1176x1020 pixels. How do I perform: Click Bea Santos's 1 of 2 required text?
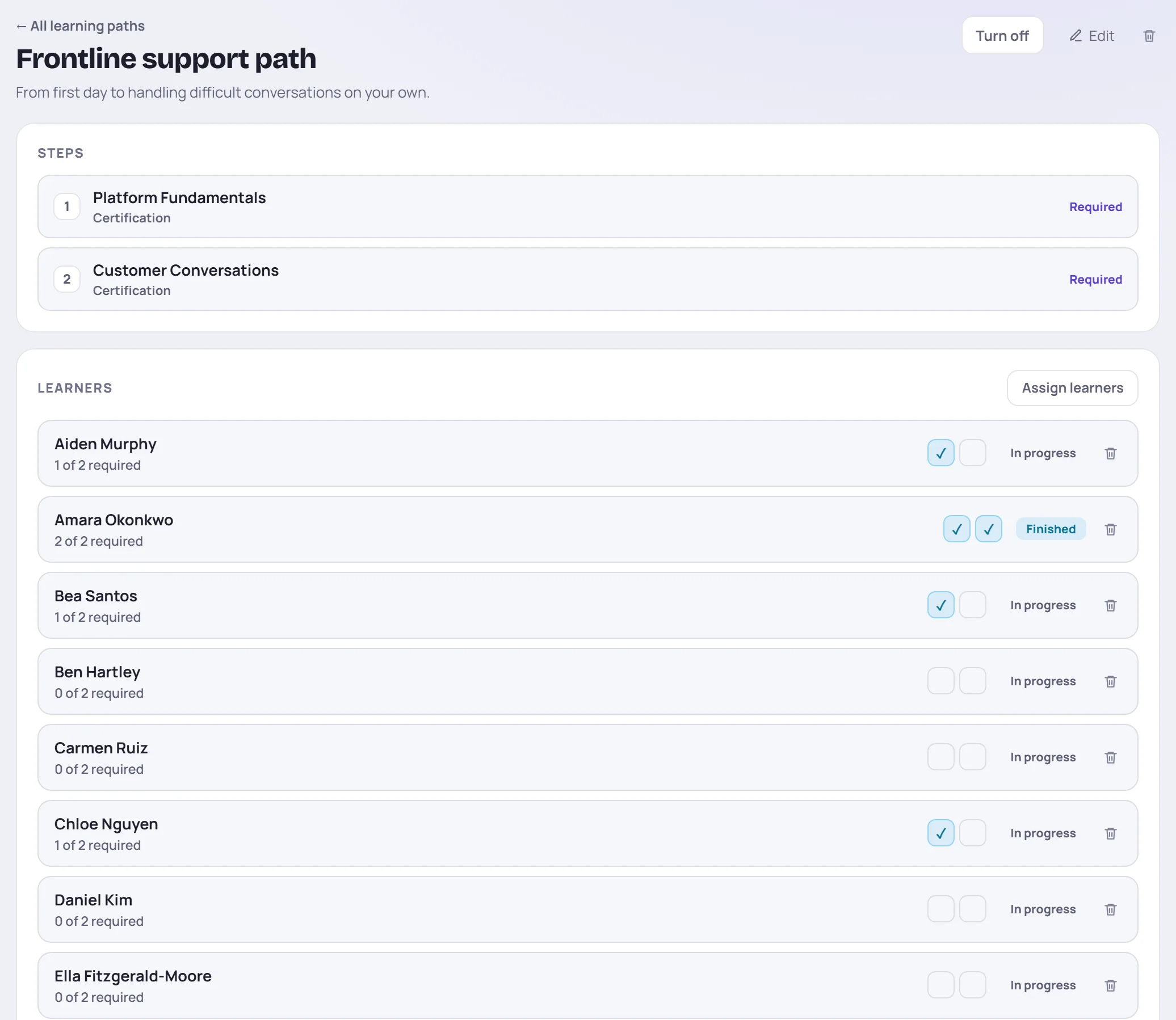[x=98, y=618]
